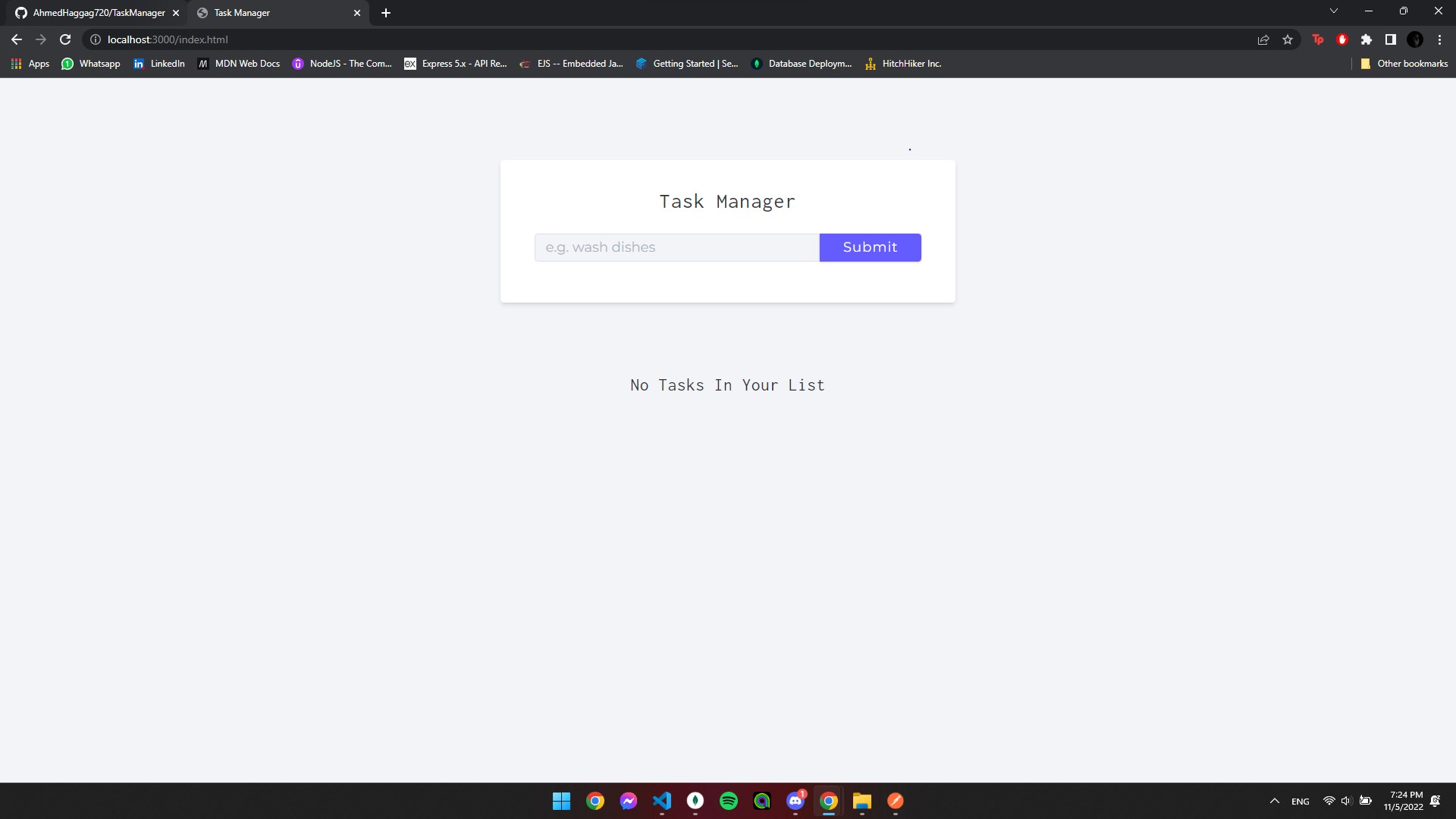Viewport: 1456px width, 819px height.
Task: Open the LinkedIn bookmark
Action: (159, 64)
